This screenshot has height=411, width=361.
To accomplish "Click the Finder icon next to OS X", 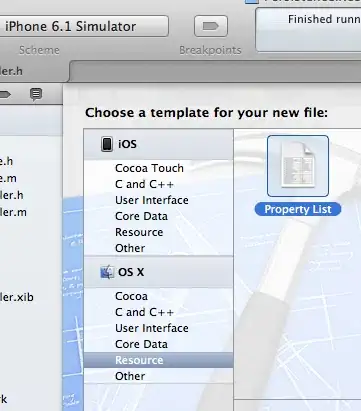I will click(107, 272).
